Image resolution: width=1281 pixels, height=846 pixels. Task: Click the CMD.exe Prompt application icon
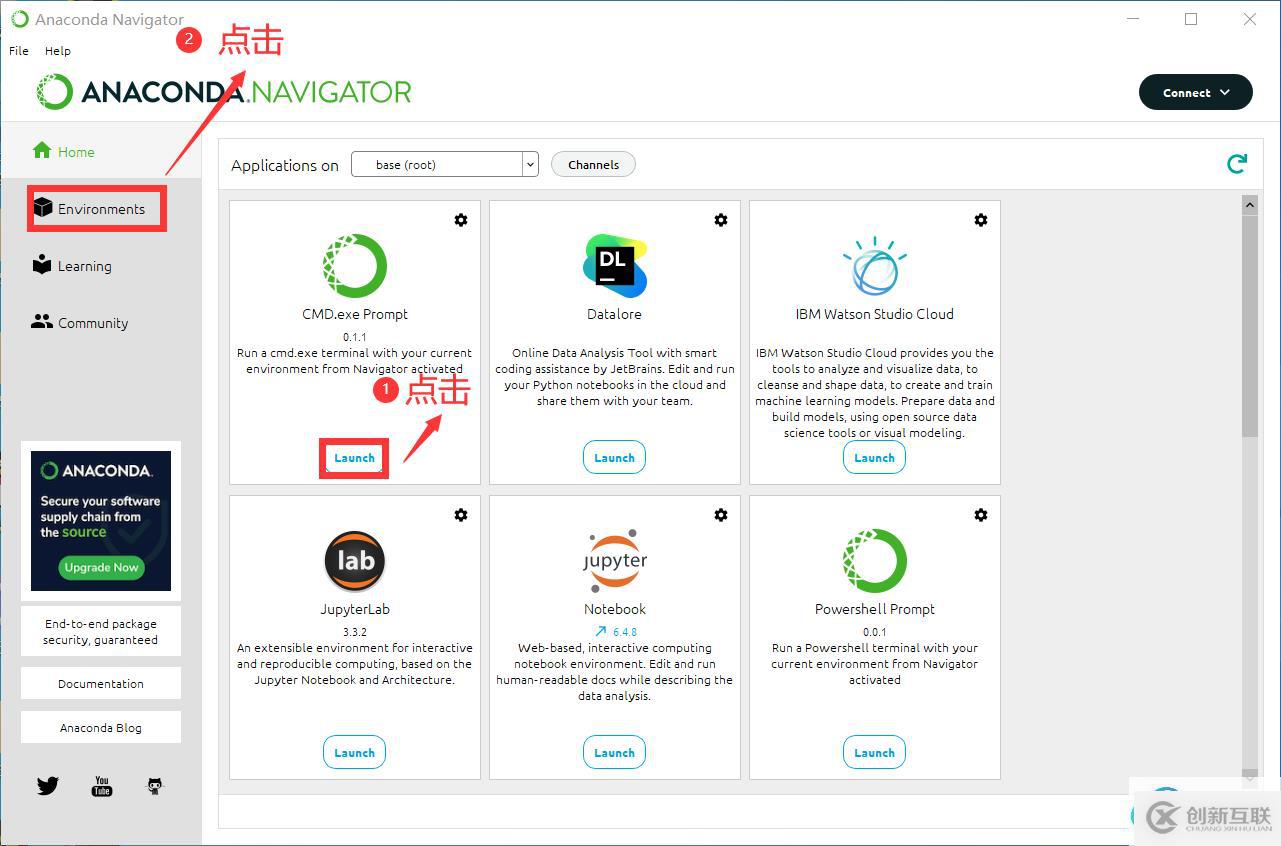(x=355, y=265)
